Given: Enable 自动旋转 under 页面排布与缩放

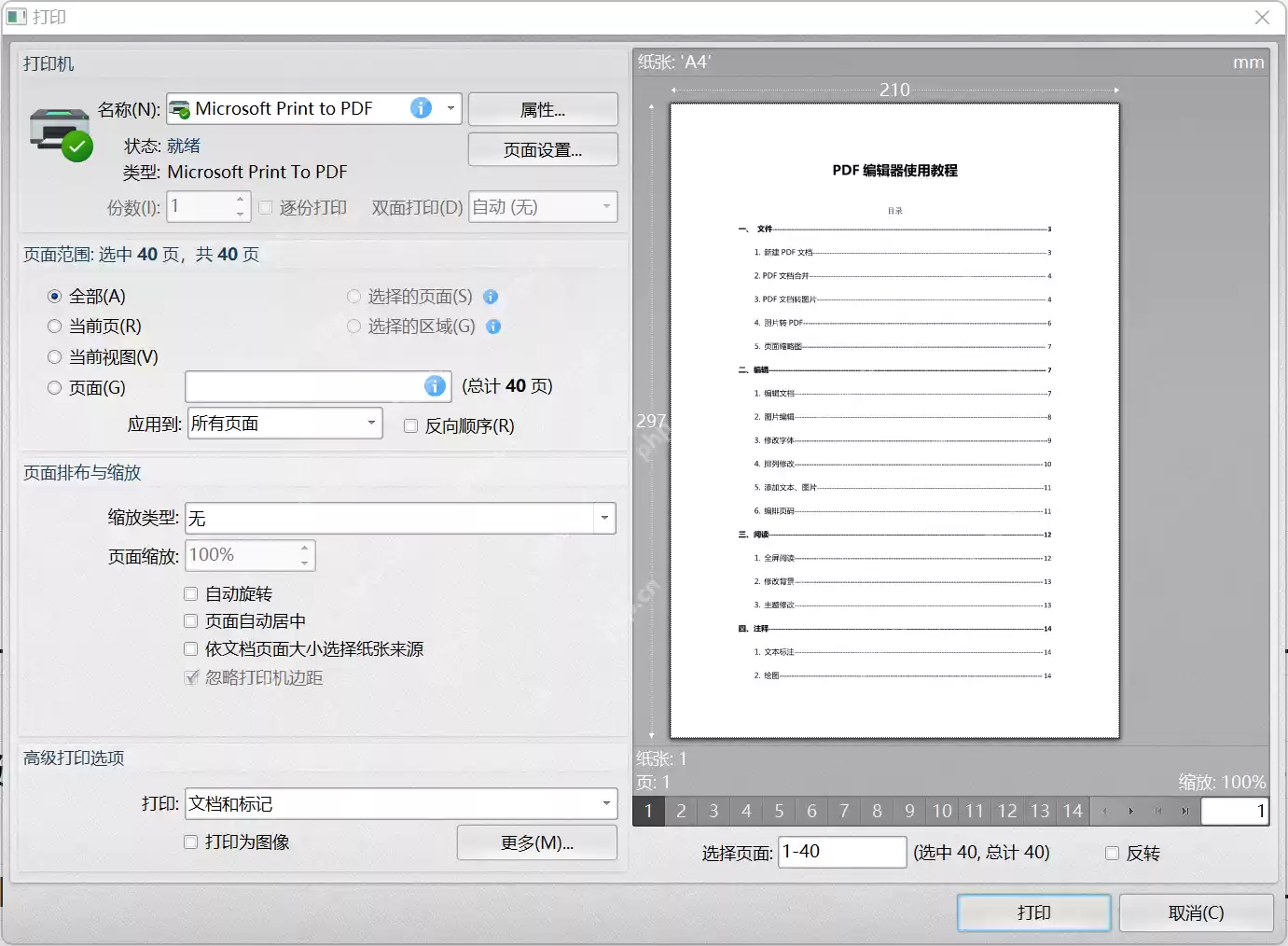Looking at the screenshot, I should point(190,593).
